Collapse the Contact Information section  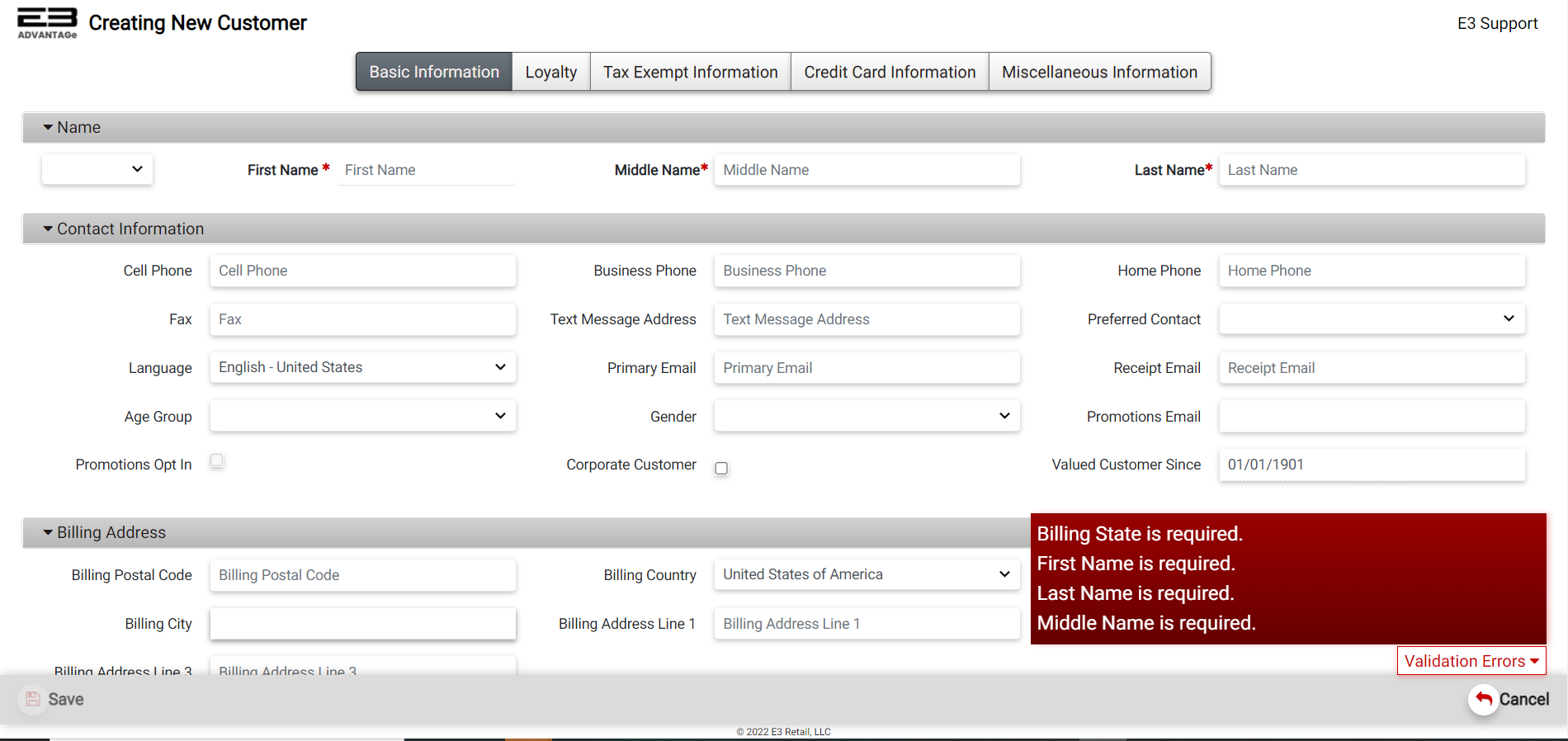coord(48,229)
